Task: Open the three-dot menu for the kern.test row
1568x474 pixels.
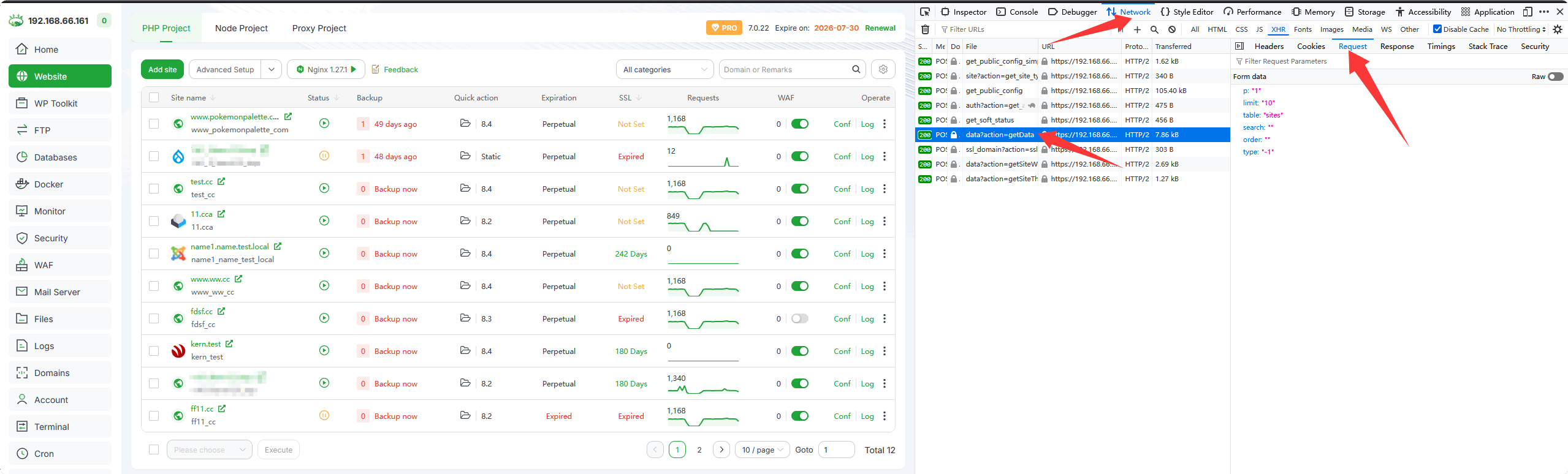Action: coord(884,351)
